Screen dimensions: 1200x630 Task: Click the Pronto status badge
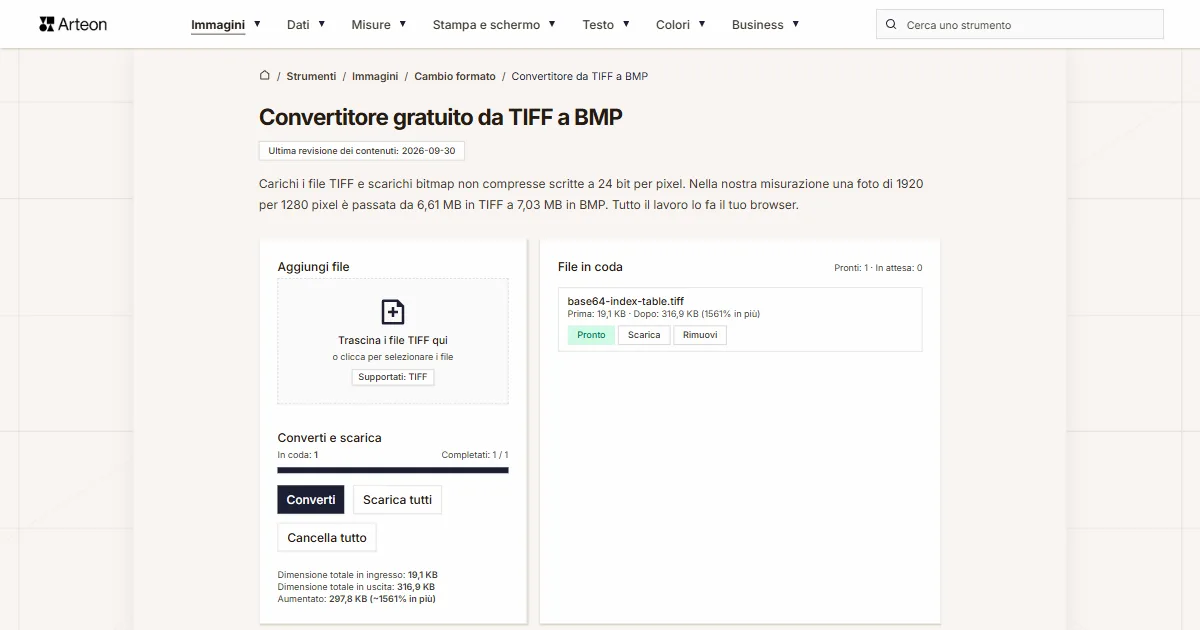point(591,335)
